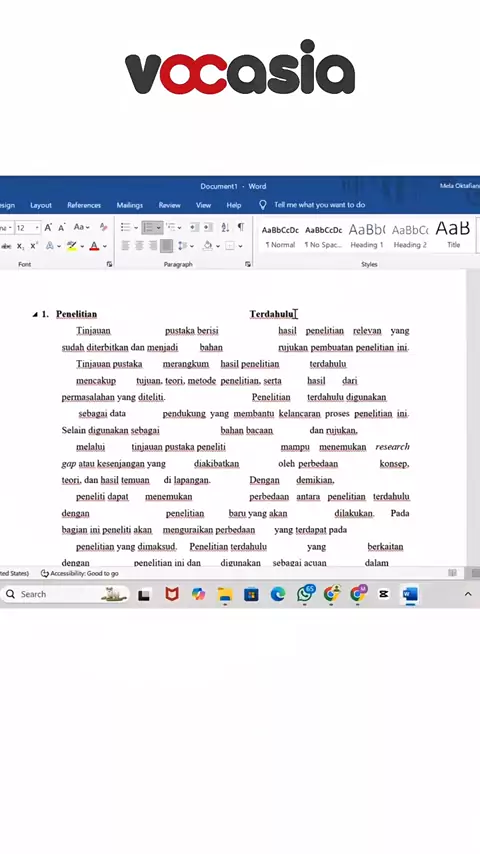
Task: Switch to the View tab
Action: (x=203, y=205)
